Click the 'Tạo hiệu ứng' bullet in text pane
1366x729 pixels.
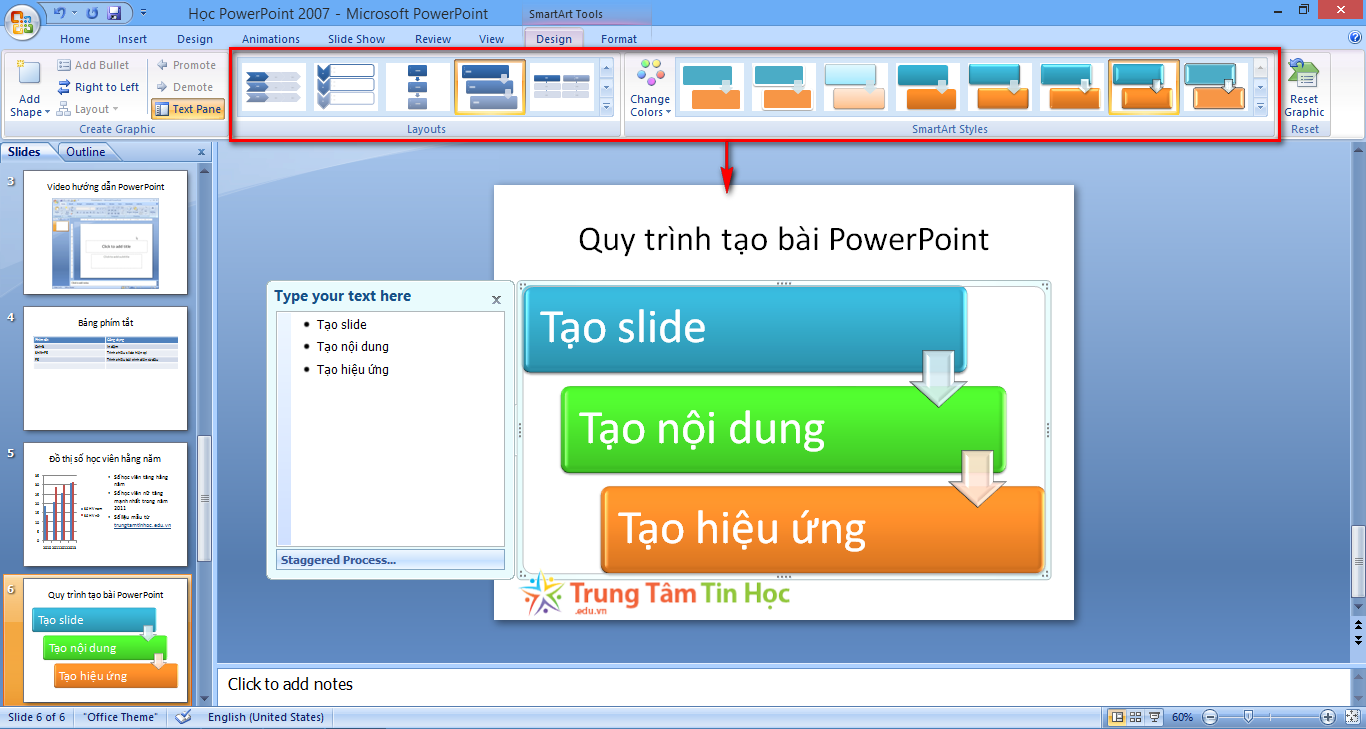353,370
